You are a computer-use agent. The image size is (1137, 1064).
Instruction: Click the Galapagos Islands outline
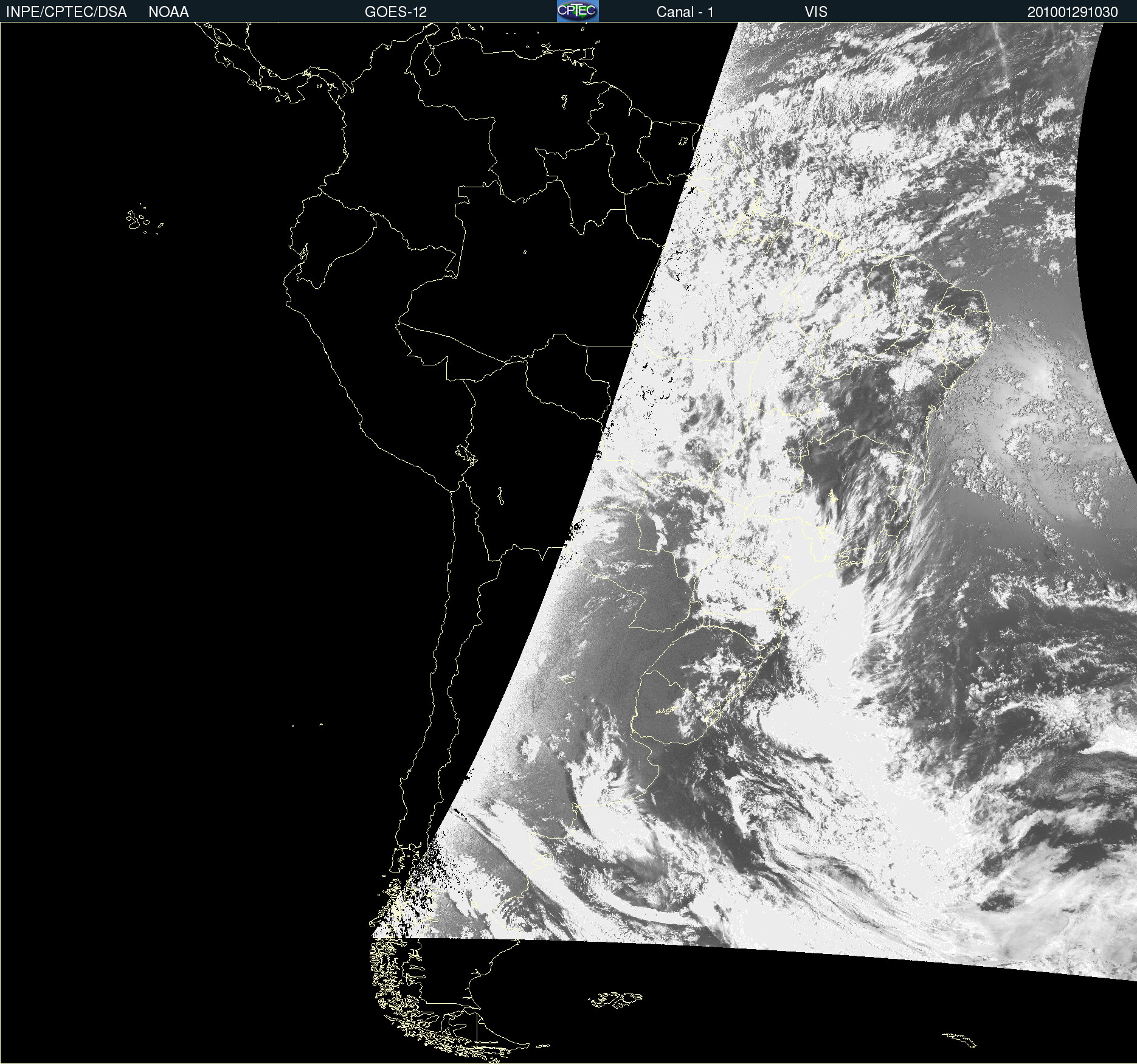145,219
